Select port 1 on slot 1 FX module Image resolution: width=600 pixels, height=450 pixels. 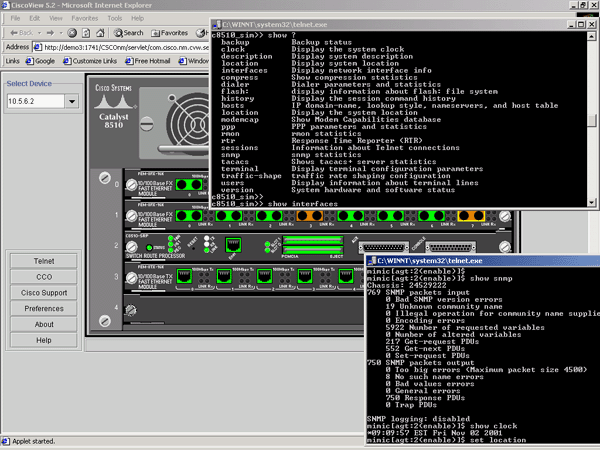click(229, 216)
